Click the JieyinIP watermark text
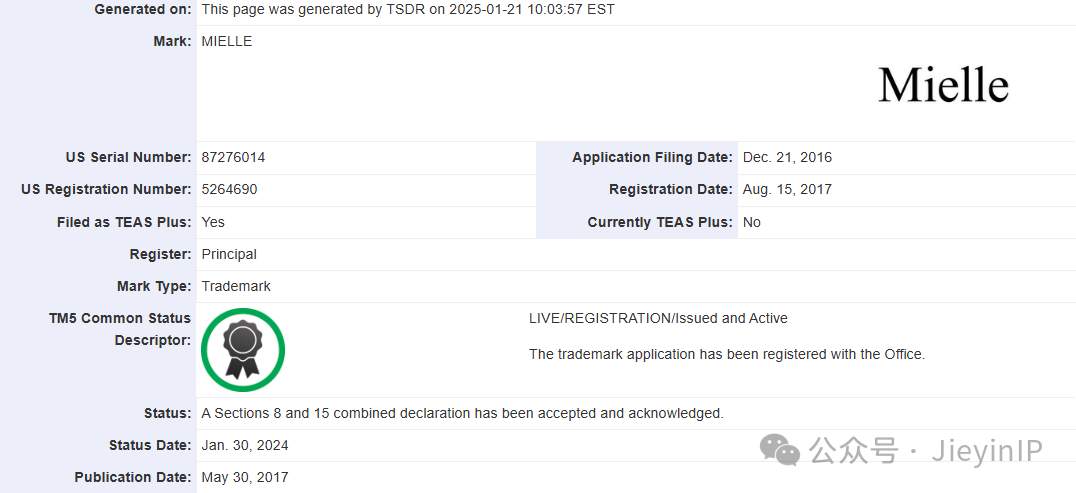The image size is (1076, 493). coord(986,451)
